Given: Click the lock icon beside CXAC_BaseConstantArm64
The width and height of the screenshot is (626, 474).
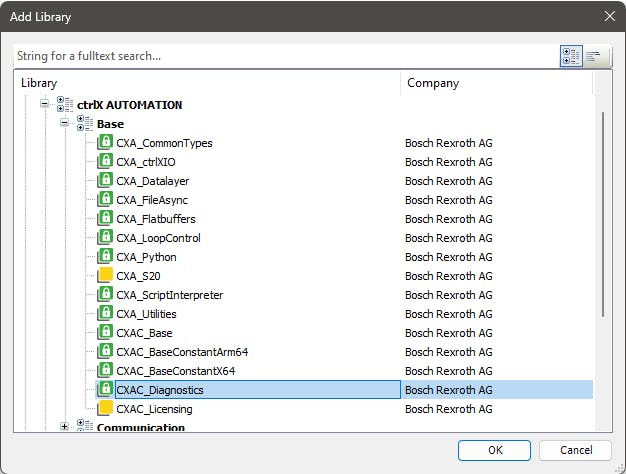Looking at the screenshot, I should coord(105,351).
